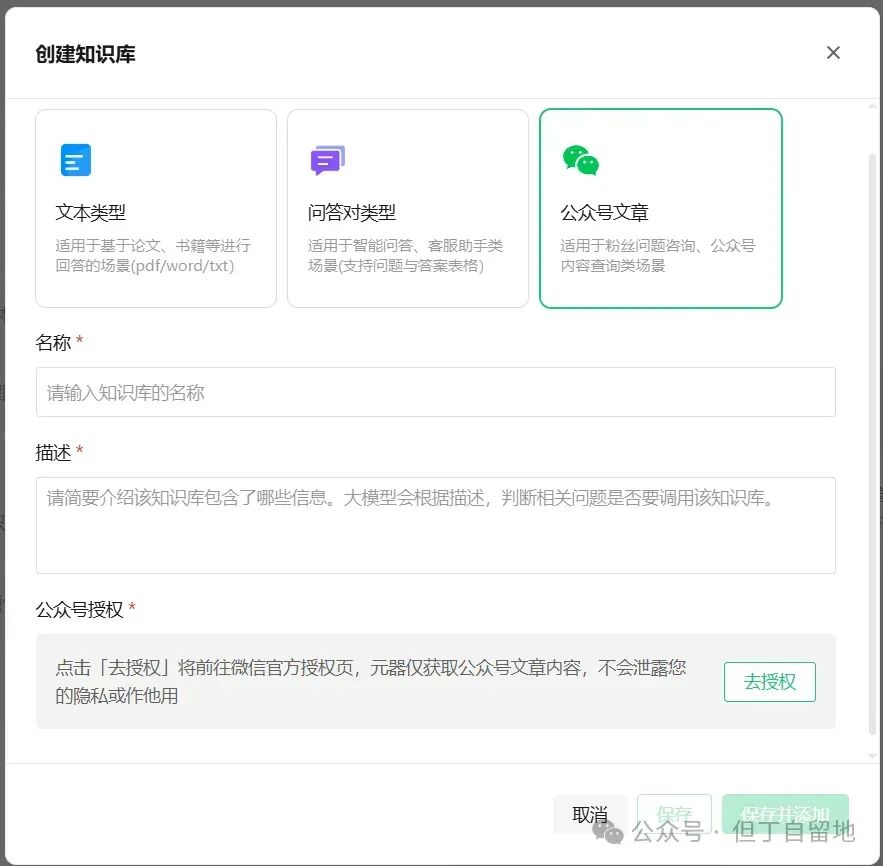This screenshot has height=866, width=883.
Task: Click the green WeChat icon on 公众号文章 card
Action: pos(581,160)
